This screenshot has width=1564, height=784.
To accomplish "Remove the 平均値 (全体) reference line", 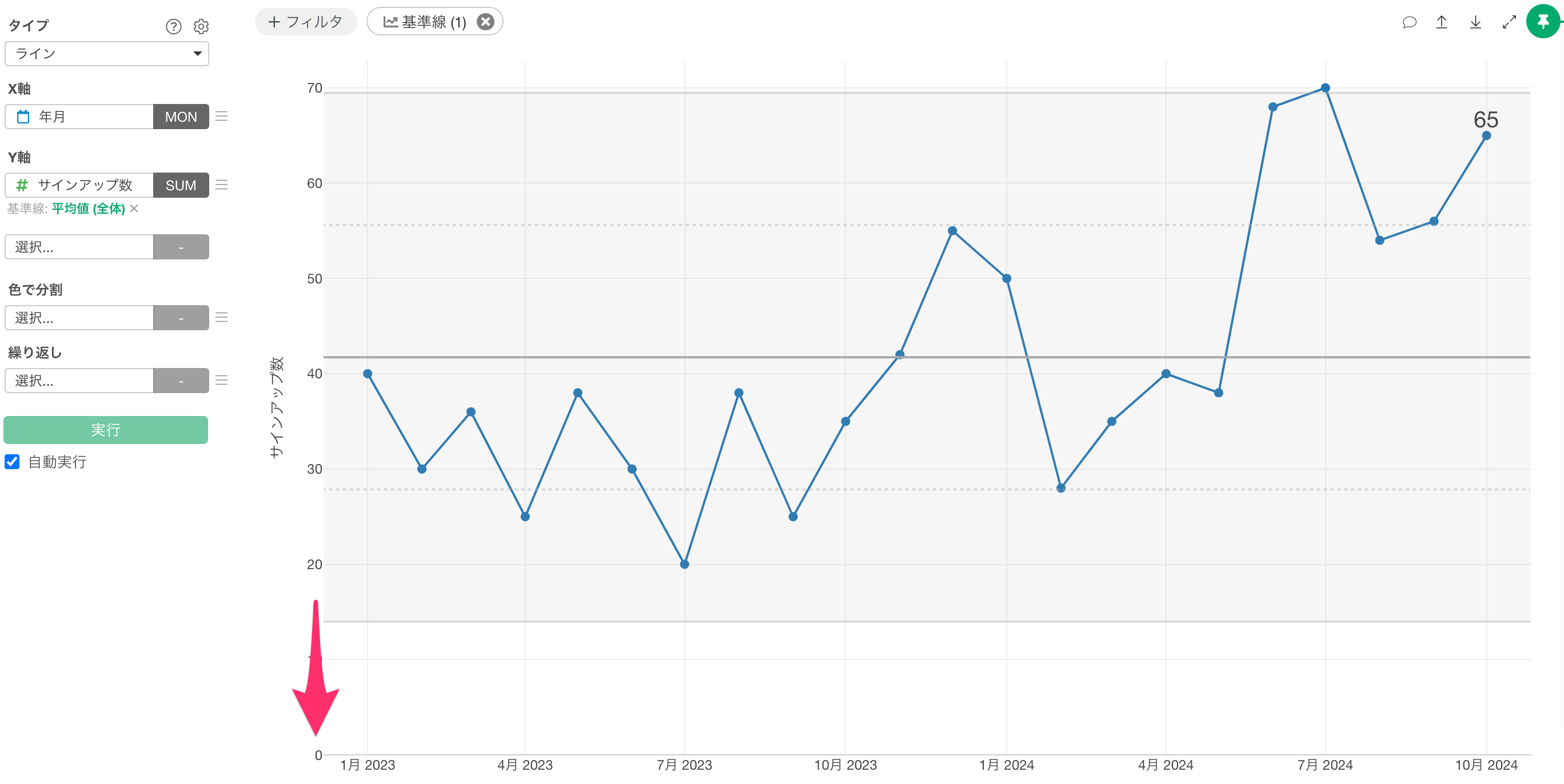I will tap(134, 209).
